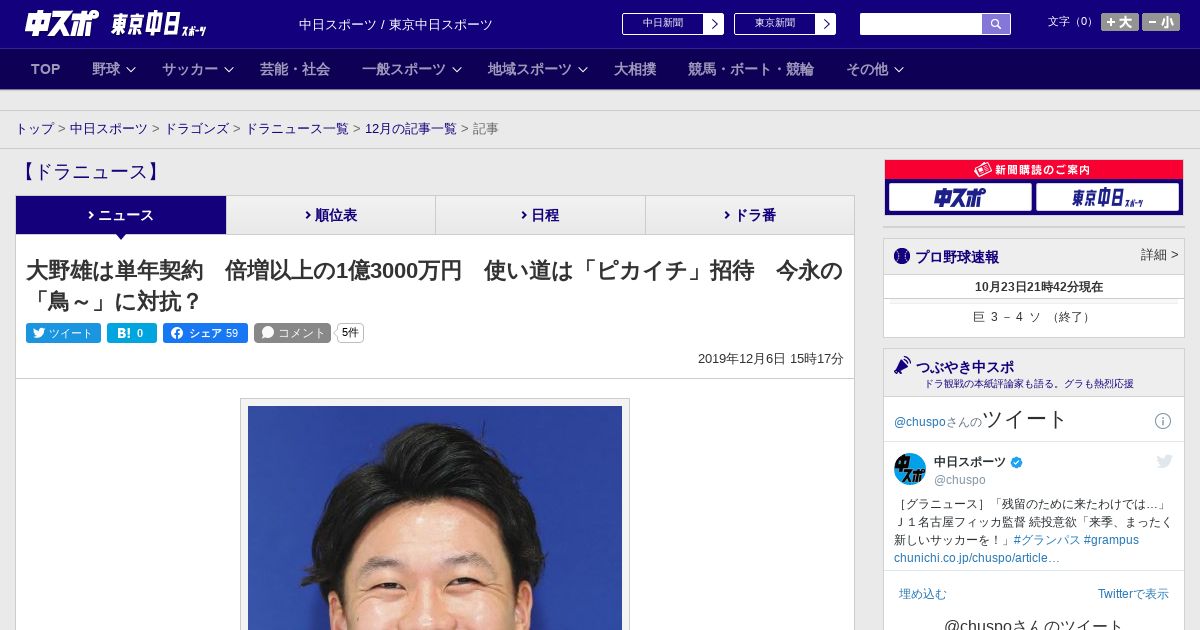1200x630 pixels.
Task: Open 競馬・ボート・競輪 section
Action: click(x=751, y=69)
